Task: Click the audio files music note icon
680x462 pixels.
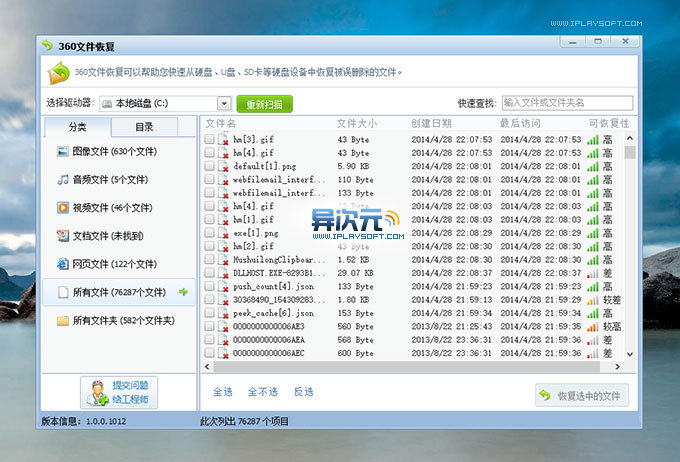Action: (x=63, y=180)
